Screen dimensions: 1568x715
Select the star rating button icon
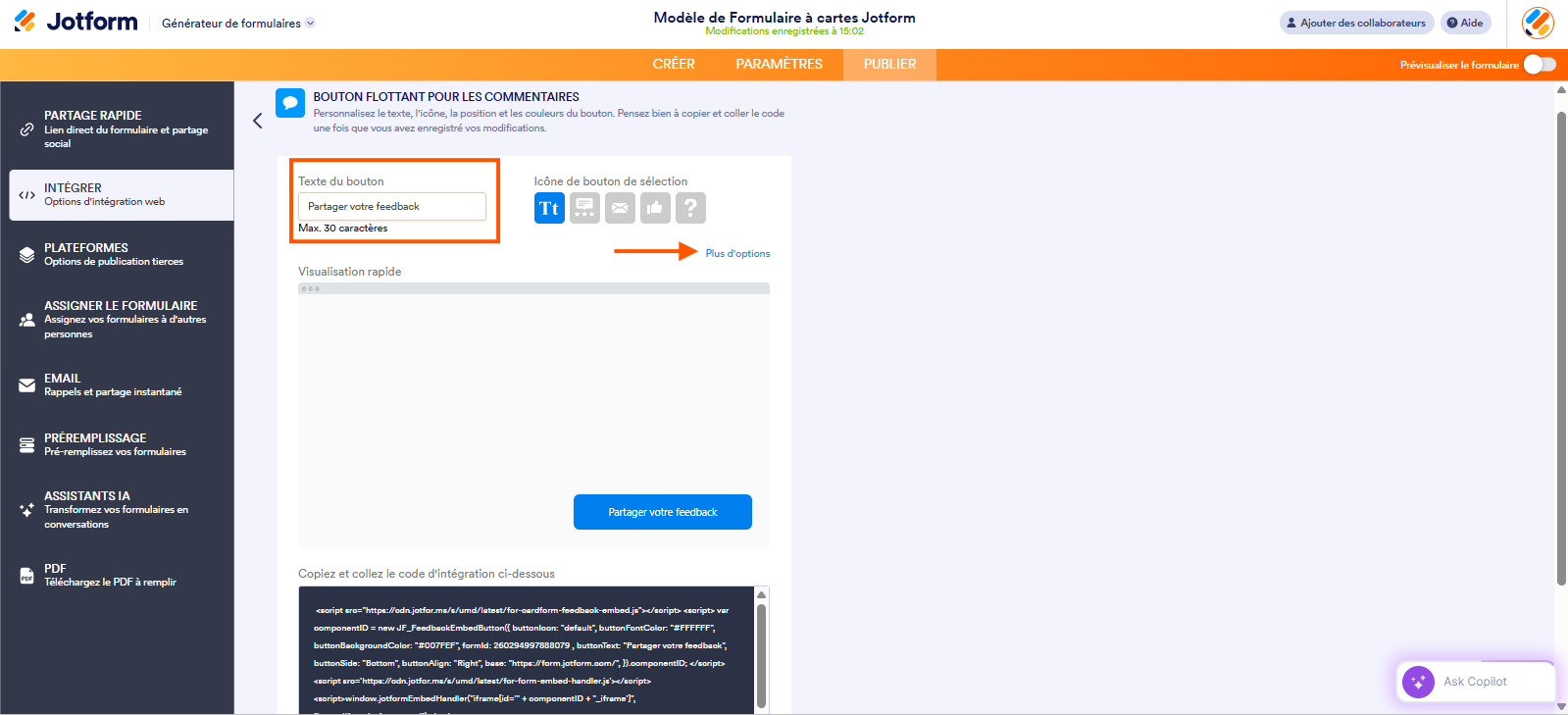pyautogui.click(x=584, y=208)
